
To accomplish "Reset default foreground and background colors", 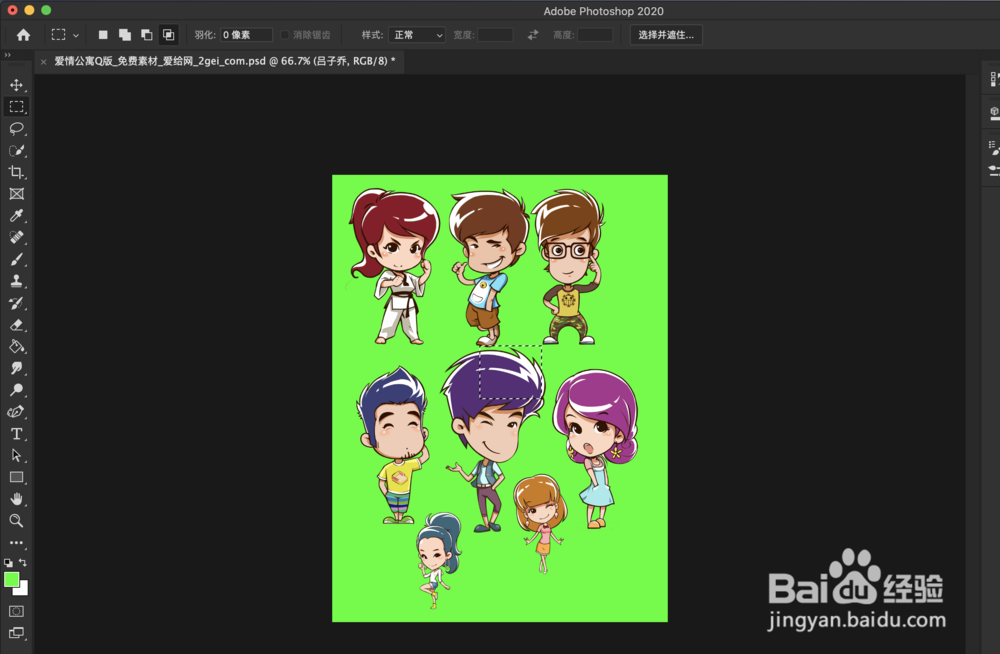I will coord(8,563).
